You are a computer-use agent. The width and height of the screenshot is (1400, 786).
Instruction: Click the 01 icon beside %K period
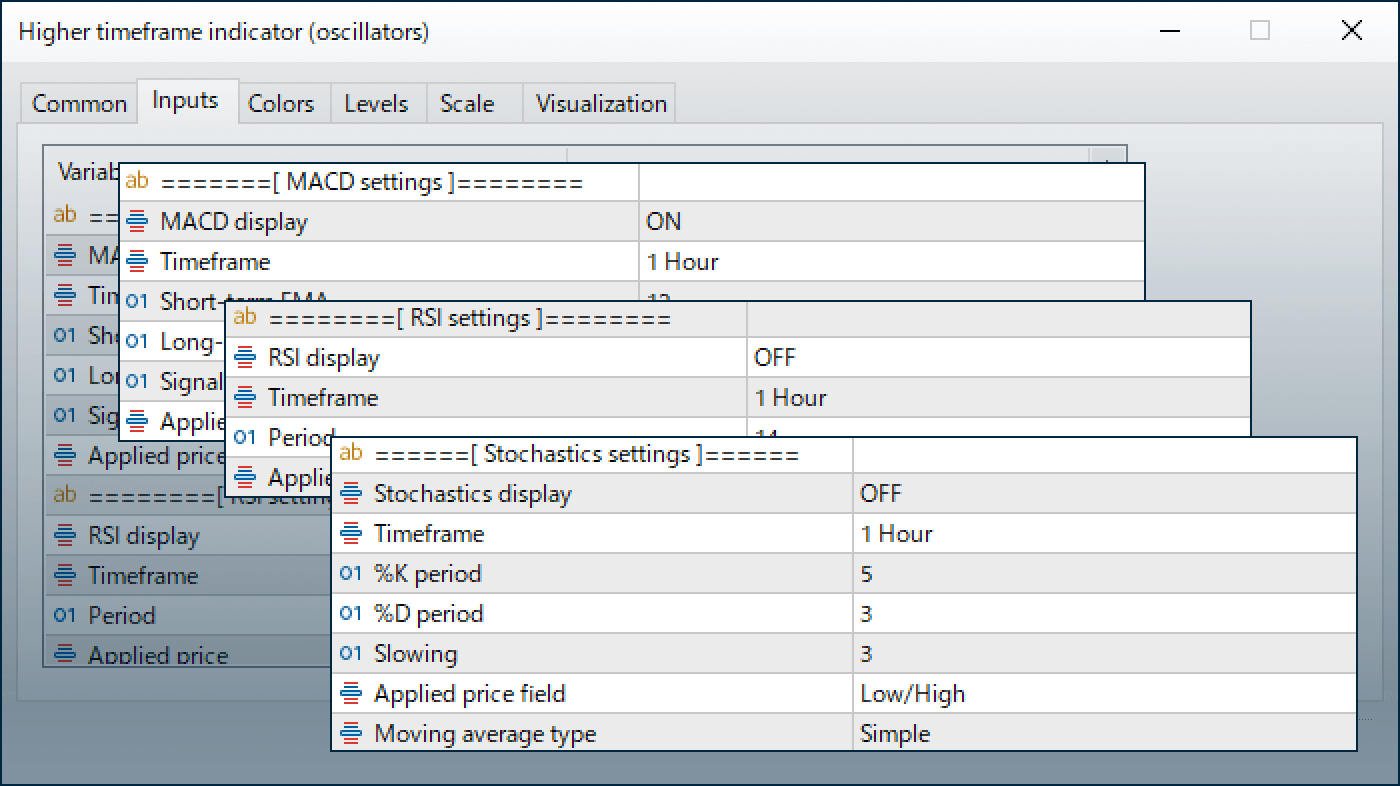[x=351, y=574]
